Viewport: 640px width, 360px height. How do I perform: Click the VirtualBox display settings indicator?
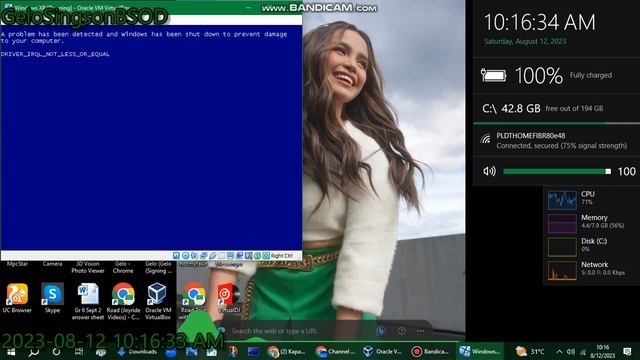coord(231,256)
